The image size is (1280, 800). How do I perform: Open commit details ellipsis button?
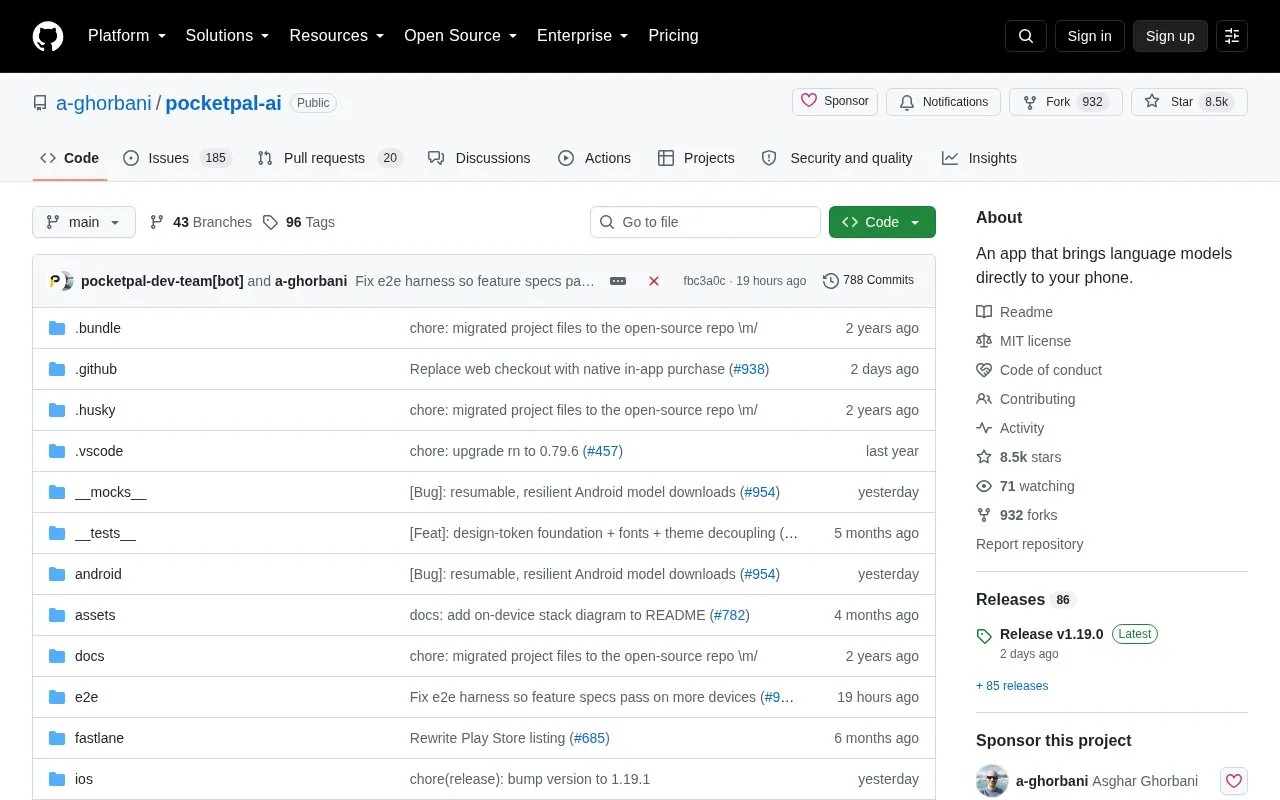click(x=618, y=281)
